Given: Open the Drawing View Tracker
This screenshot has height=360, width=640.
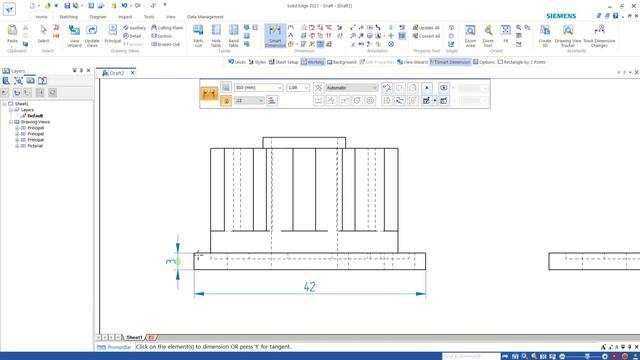Looking at the screenshot, I should pyautogui.click(x=568, y=36).
